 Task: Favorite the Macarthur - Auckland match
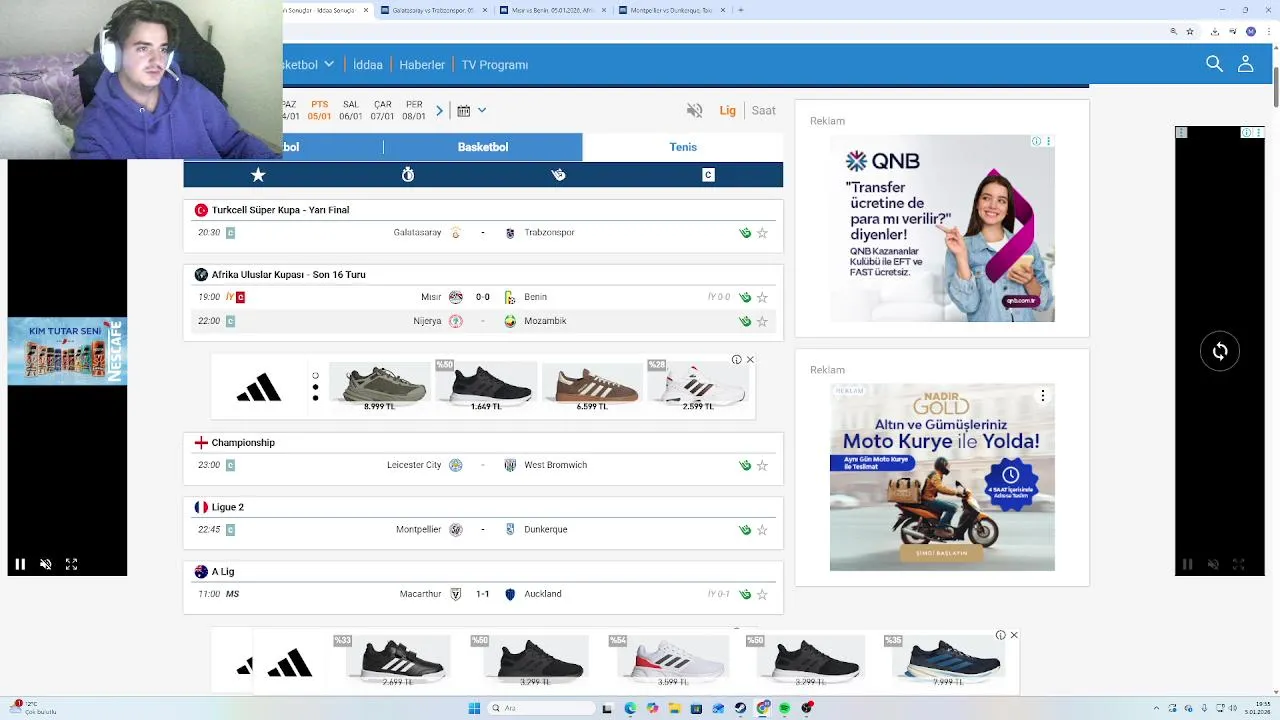click(762, 594)
